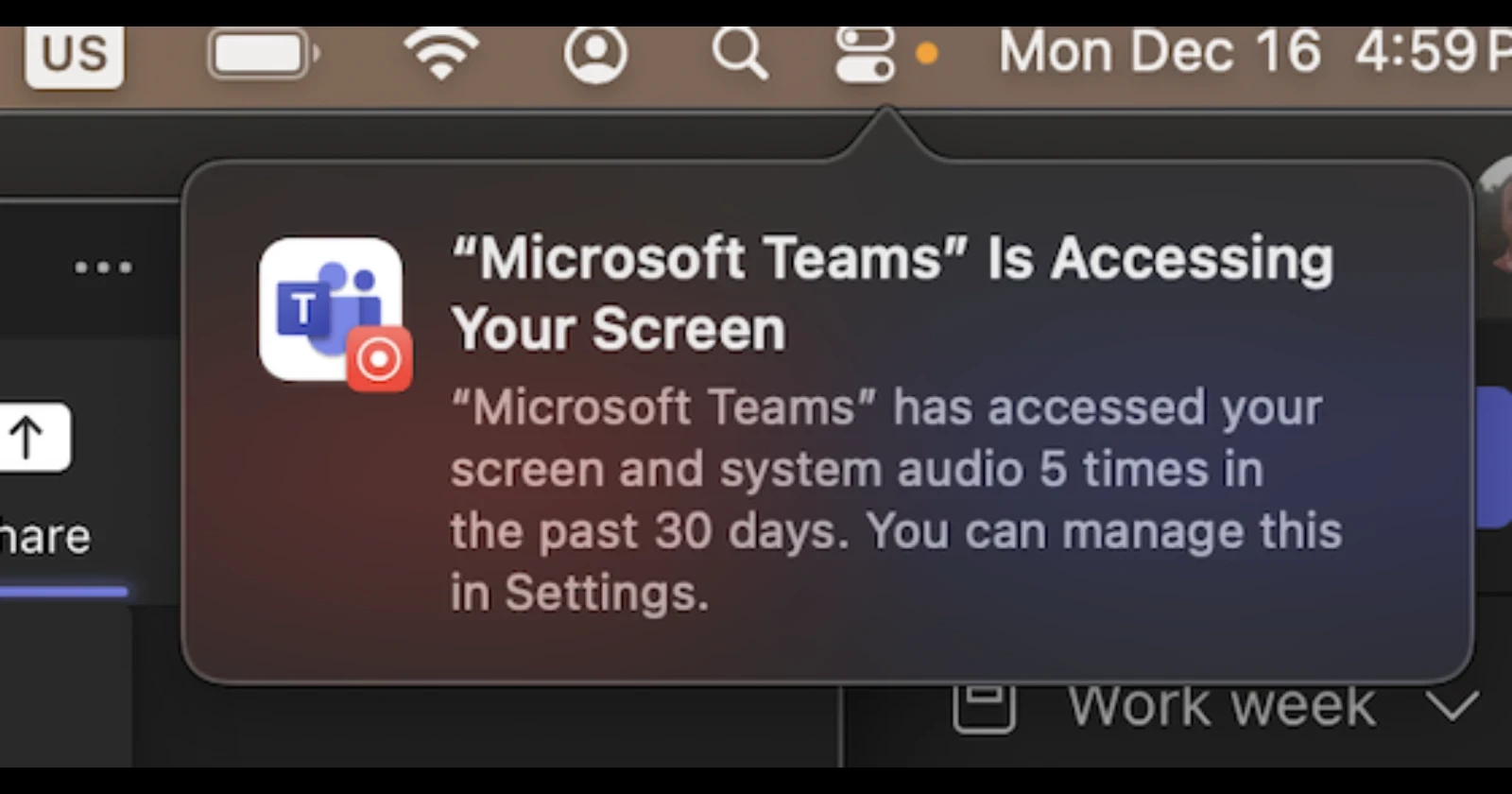Open the three-dot more options menu
Image resolution: width=1512 pixels, height=794 pixels.
[x=104, y=268]
